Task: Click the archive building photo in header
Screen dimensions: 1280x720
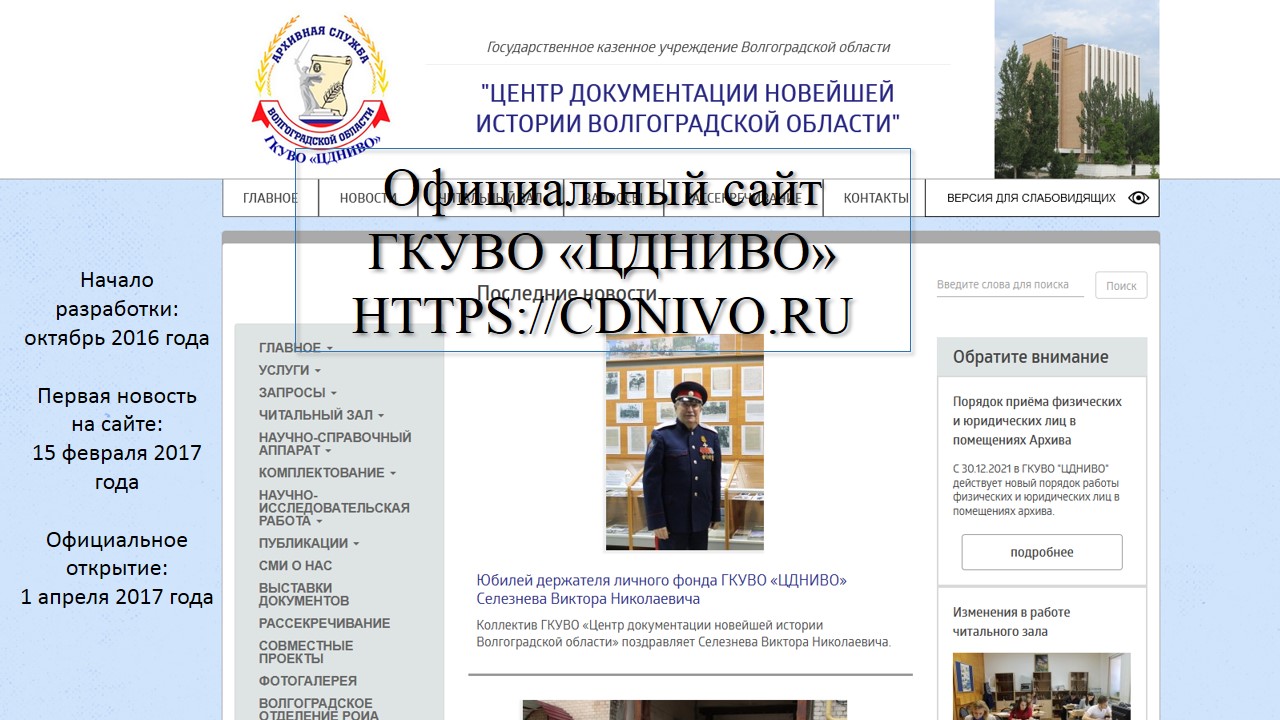Action: click(1077, 89)
